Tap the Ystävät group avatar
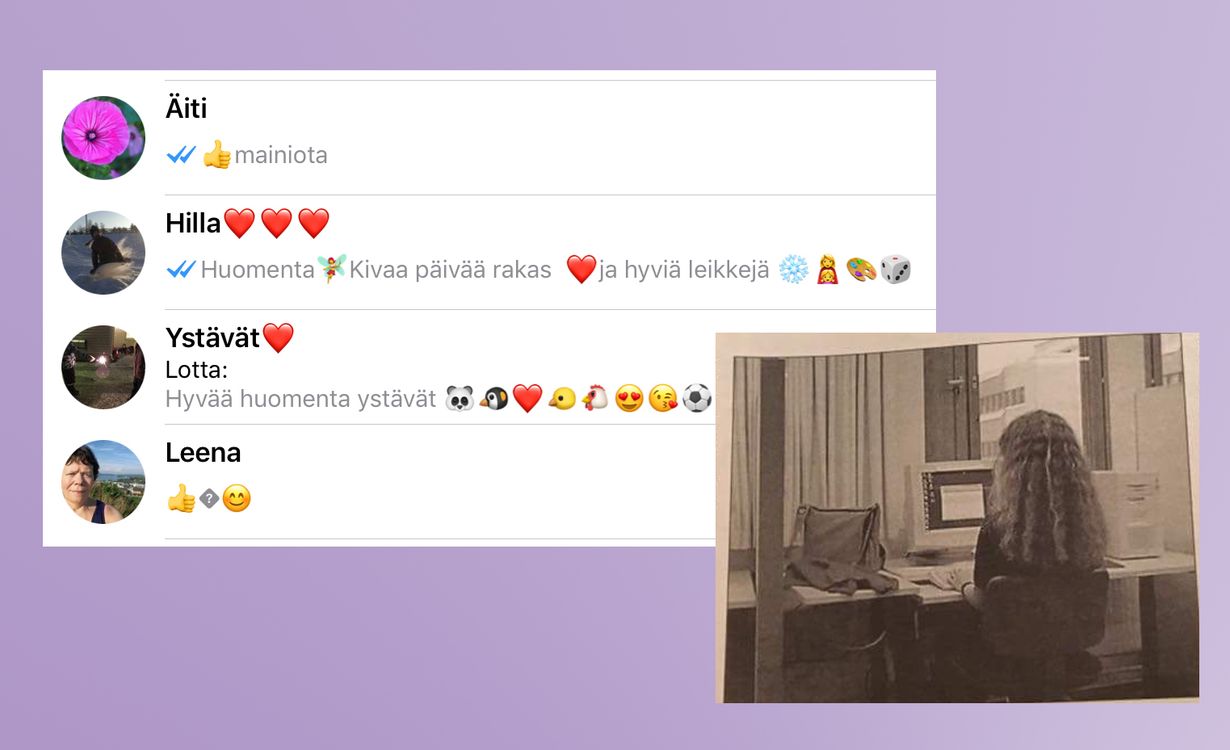 (103, 367)
